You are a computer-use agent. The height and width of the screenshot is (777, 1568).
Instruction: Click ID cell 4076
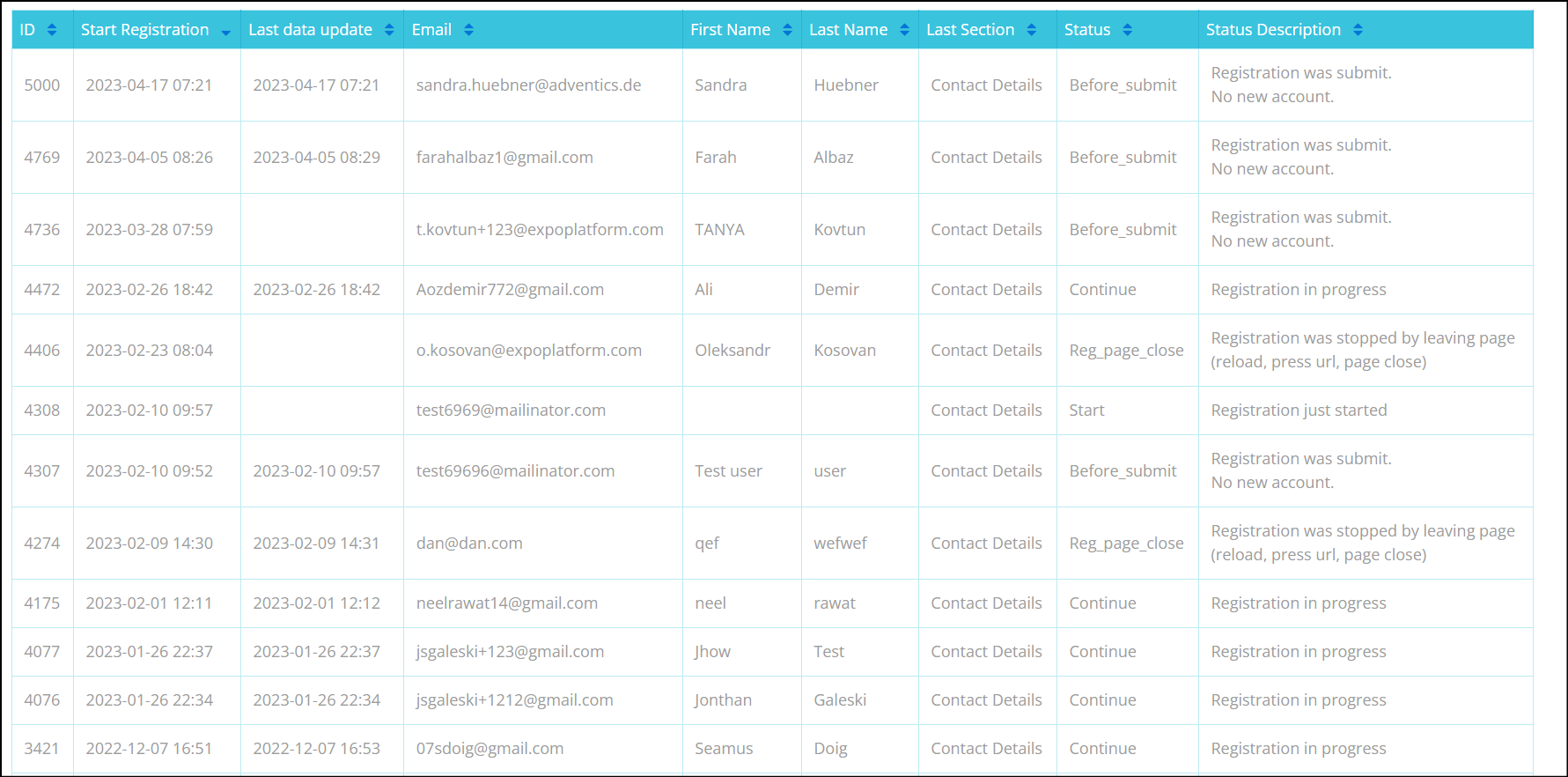pos(42,700)
